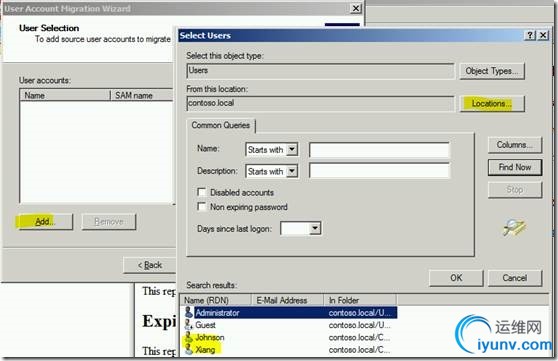Cancel the Select Users dialog
558x361 pixels.
515,278
